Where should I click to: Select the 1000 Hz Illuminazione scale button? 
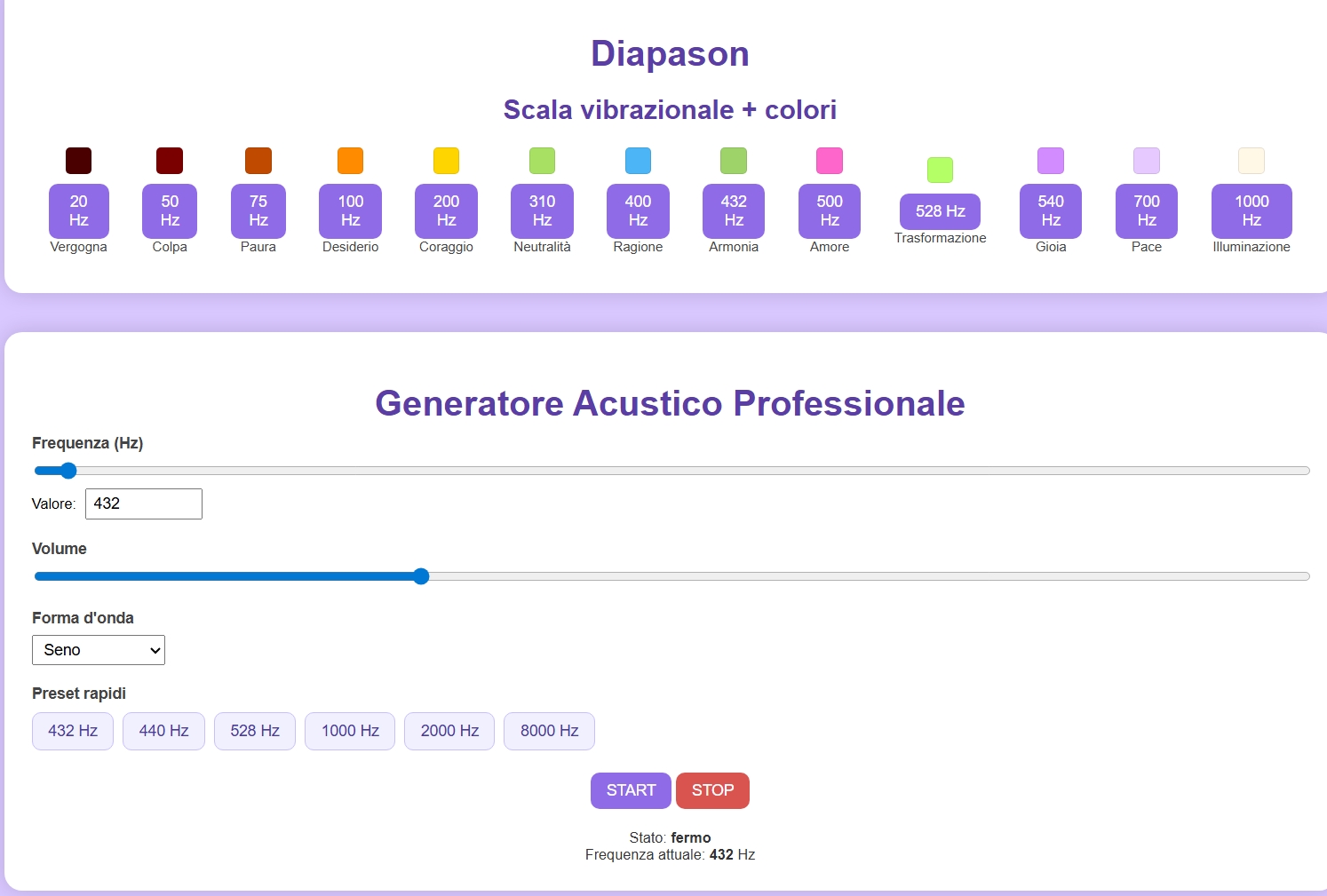(1251, 211)
